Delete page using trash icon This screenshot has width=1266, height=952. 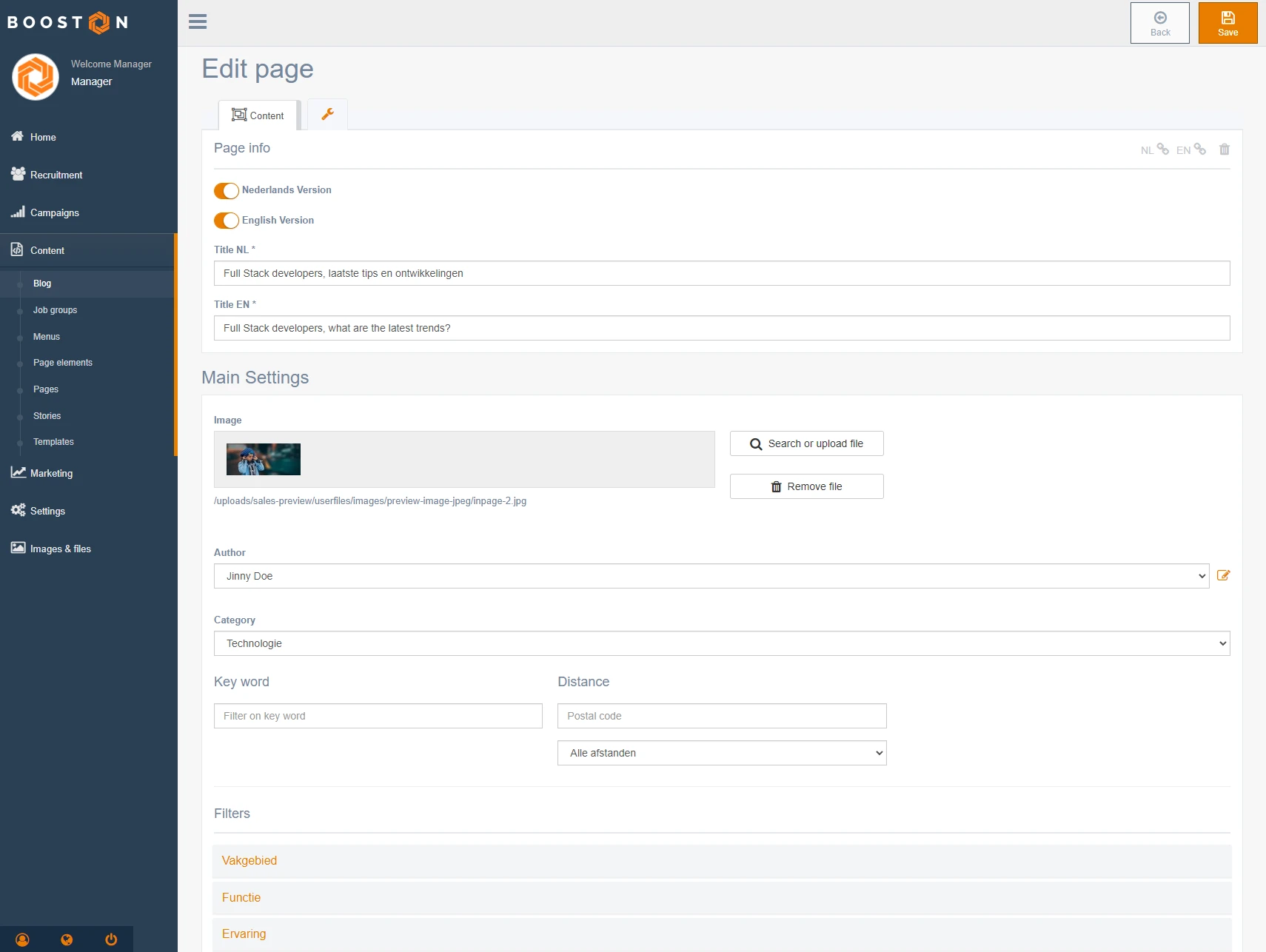click(1224, 150)
